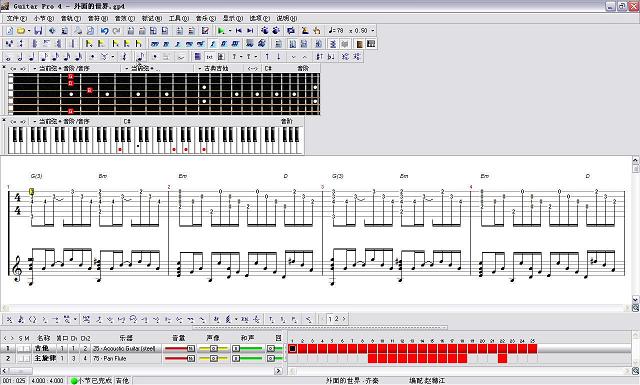
Task: Select the sixteenth note duration
Action: [x=56, y=57]
